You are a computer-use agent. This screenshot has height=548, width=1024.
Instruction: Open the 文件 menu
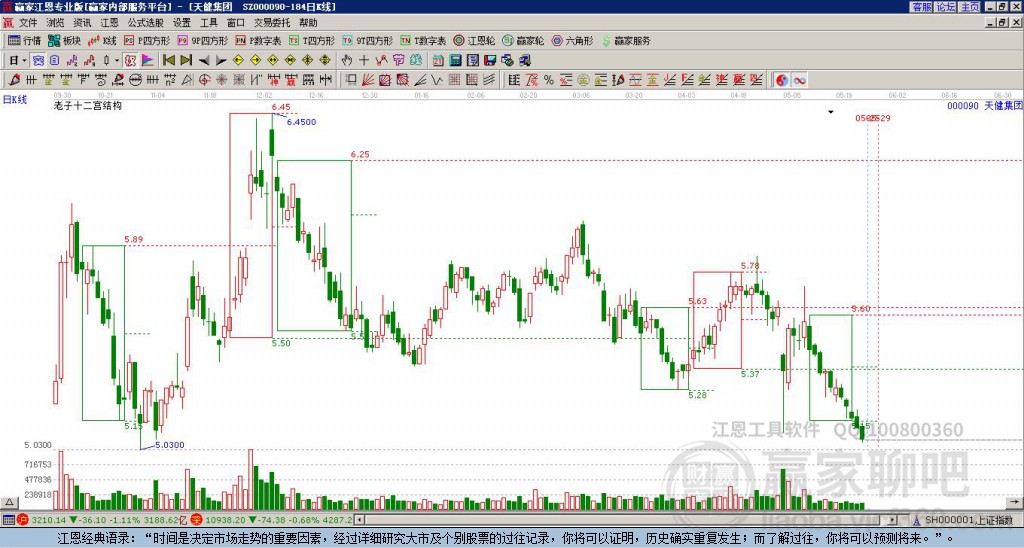(27, 23)
